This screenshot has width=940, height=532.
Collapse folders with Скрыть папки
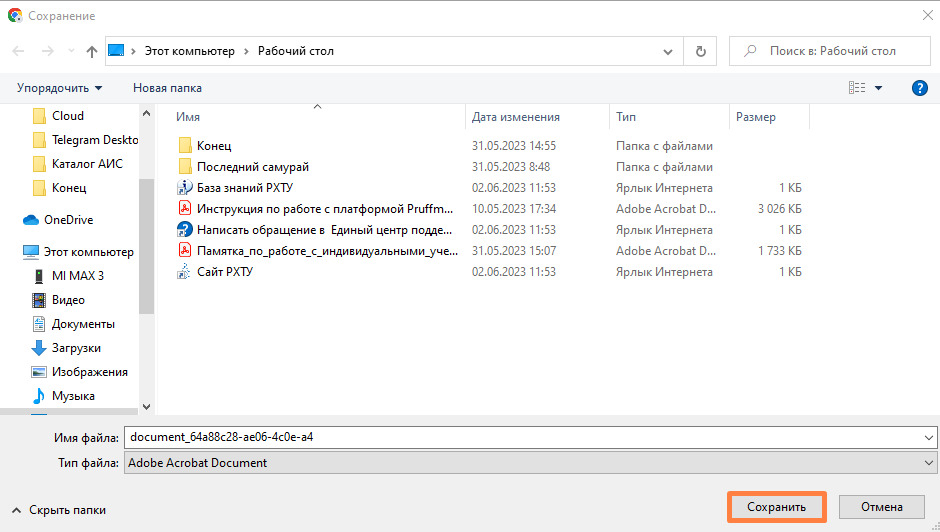59,510
